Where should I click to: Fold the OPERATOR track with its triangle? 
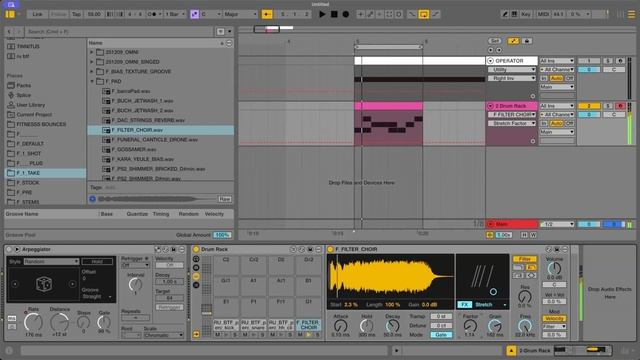pyautogui.click(x=491, y=61)
